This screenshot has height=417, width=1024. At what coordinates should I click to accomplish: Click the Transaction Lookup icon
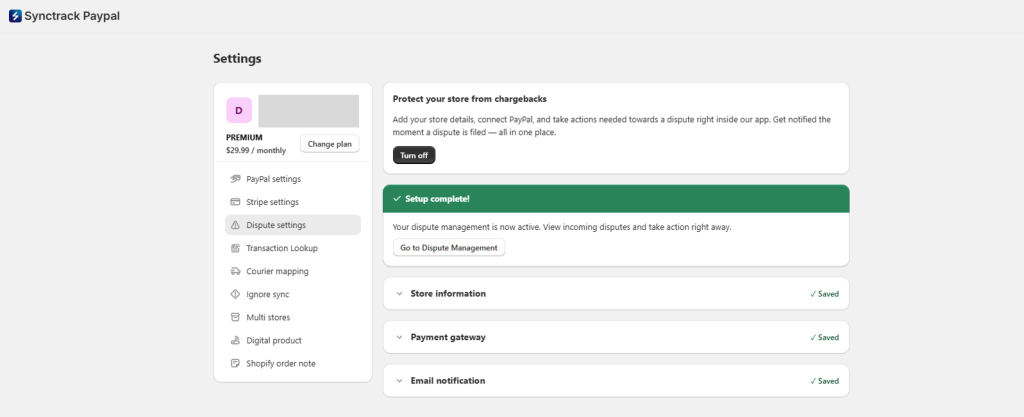[x=236, y=248]
